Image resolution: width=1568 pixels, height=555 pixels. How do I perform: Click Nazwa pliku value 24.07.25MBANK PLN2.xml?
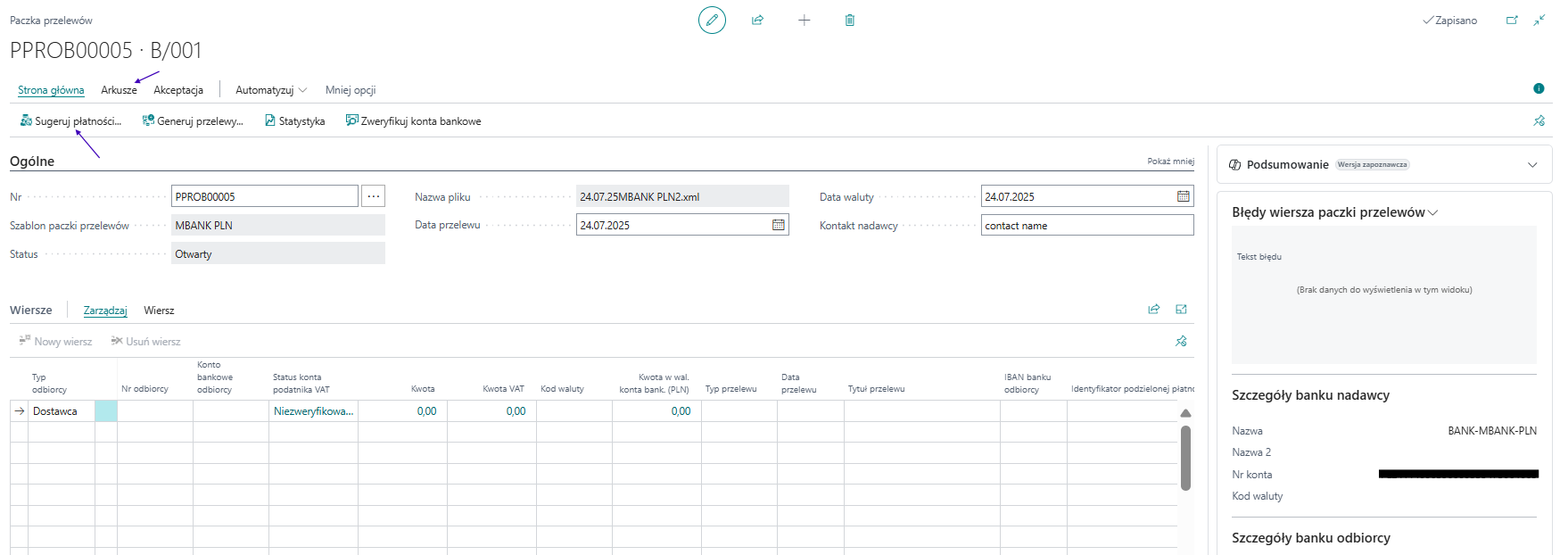[x=682, y=196]
